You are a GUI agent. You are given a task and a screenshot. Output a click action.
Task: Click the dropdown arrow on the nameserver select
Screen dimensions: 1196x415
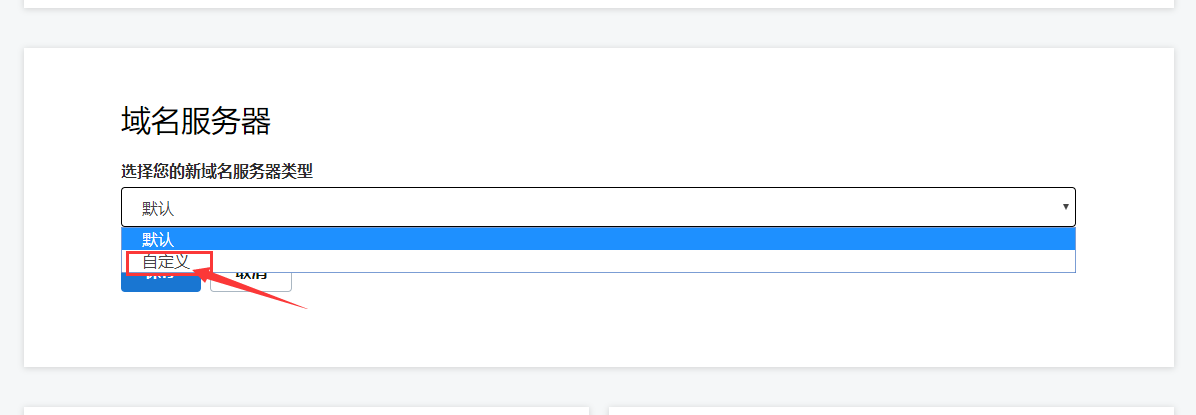(1066, 207)
